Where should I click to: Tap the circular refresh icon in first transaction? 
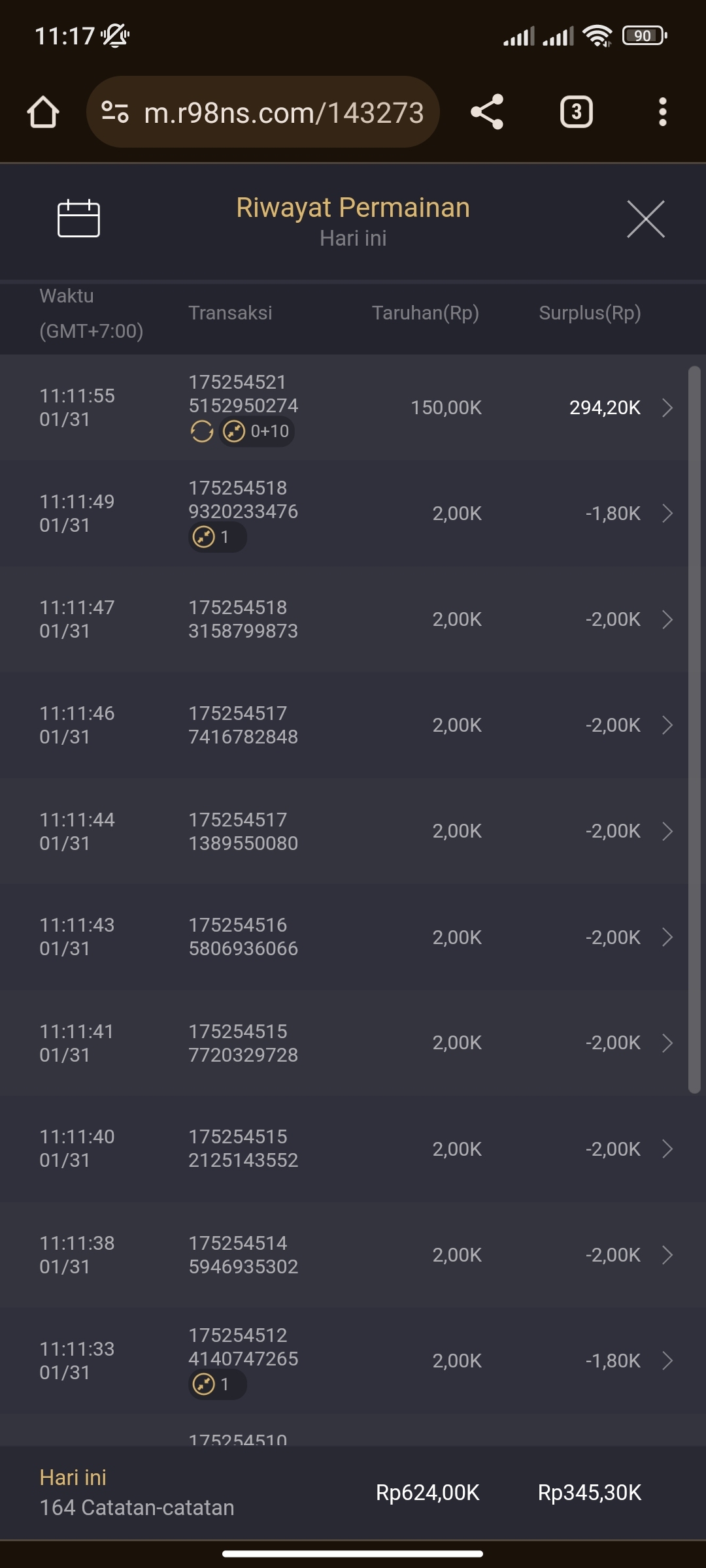pyautogui.click(x=201, y=431)
